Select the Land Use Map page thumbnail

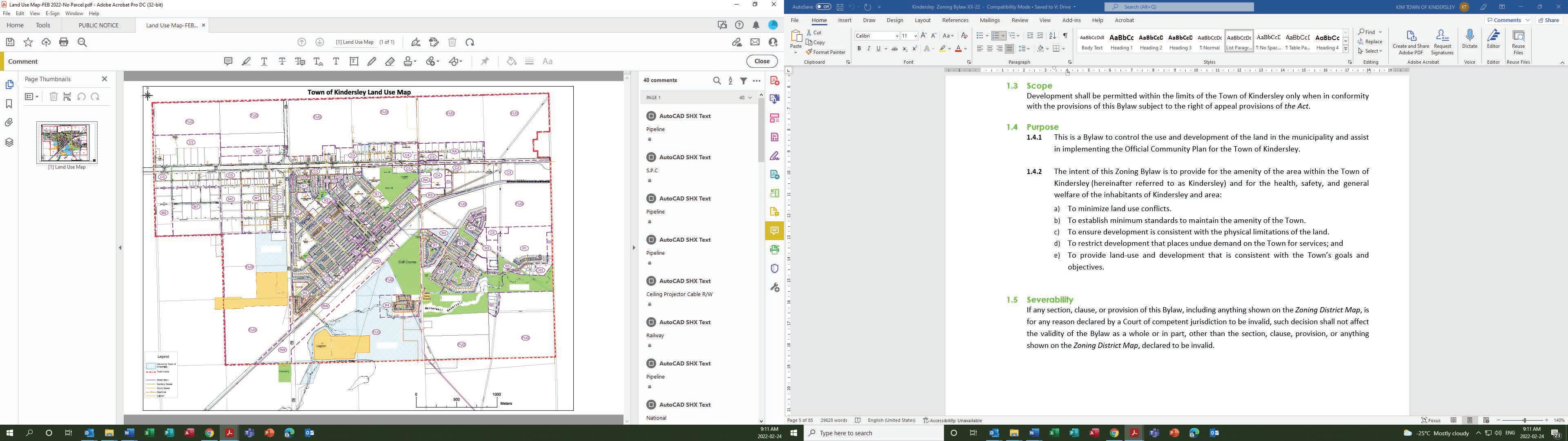(x=67, y=143)
